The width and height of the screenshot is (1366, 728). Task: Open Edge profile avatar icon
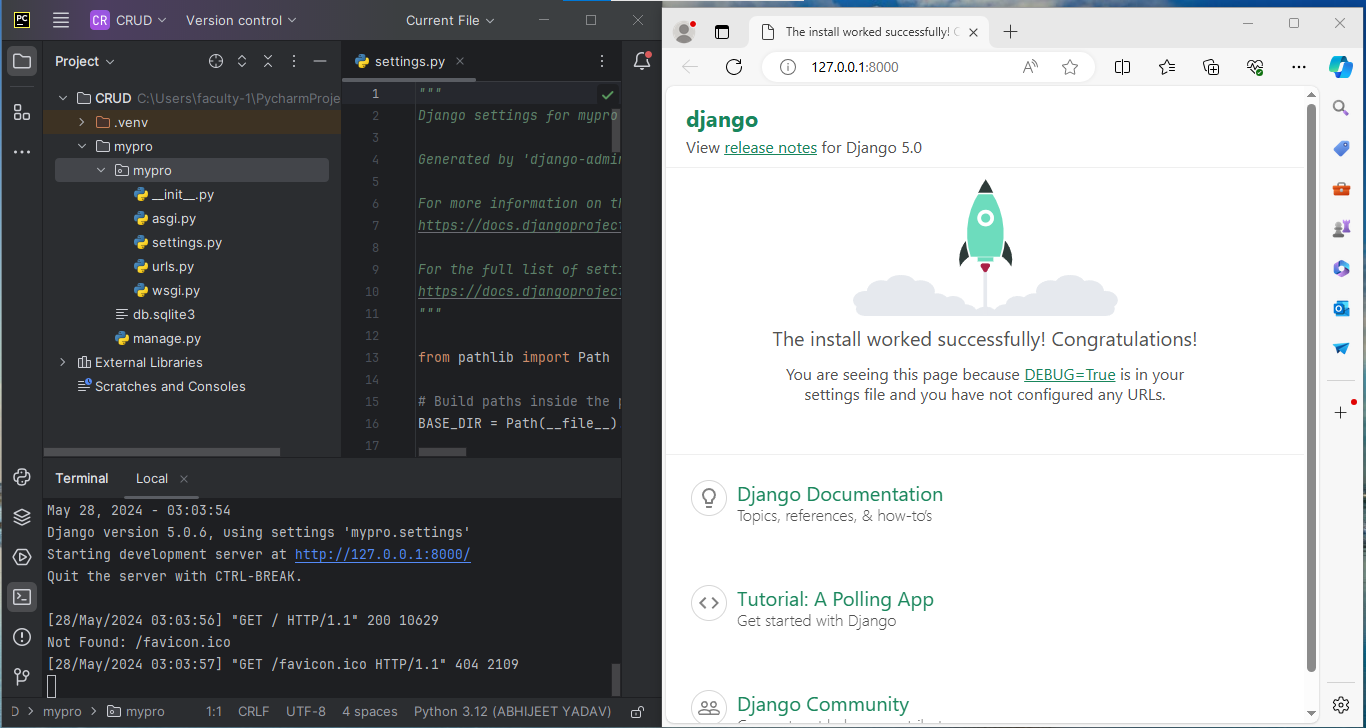pyautogui.click(x=685, y=32)
